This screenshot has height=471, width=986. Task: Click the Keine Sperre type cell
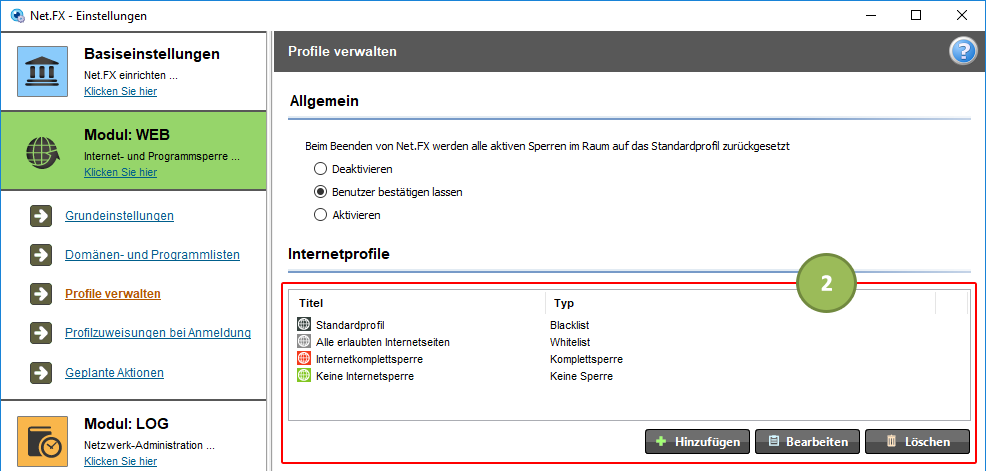581,376
